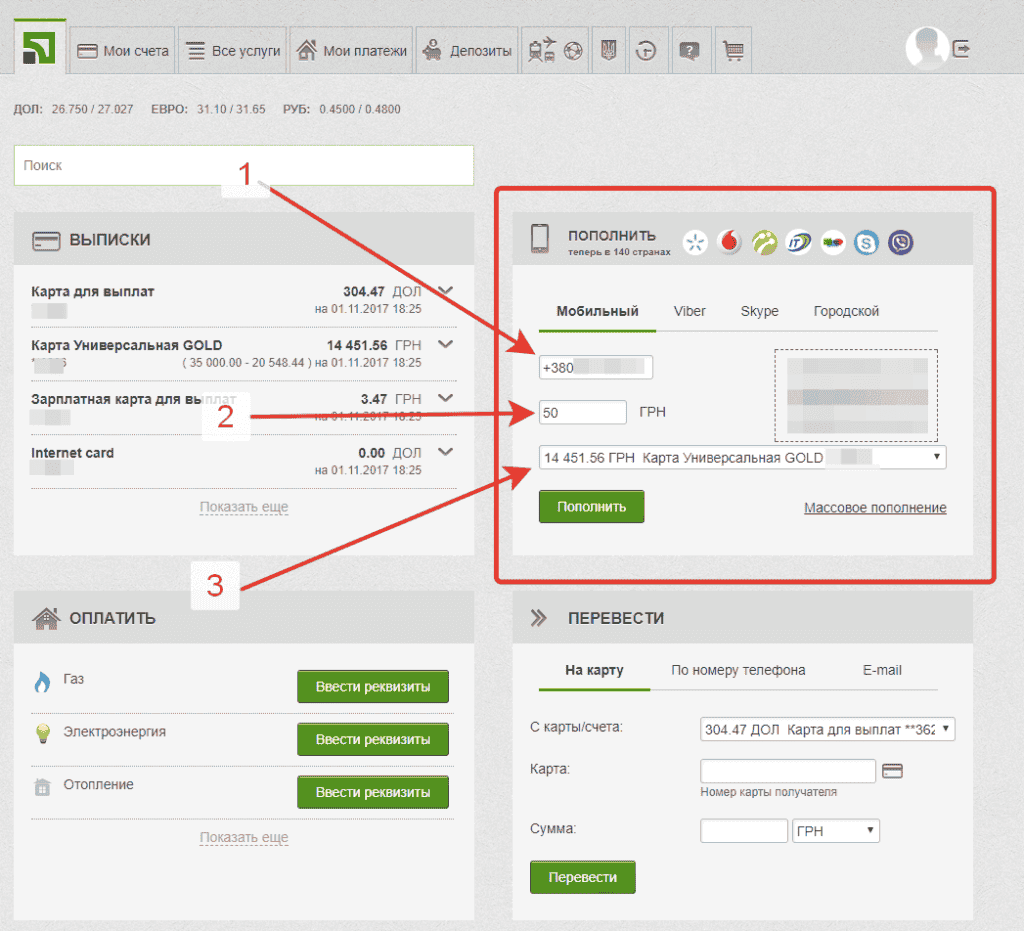
Task: Open the Мои счета menu tab
Action: (124, 51)
